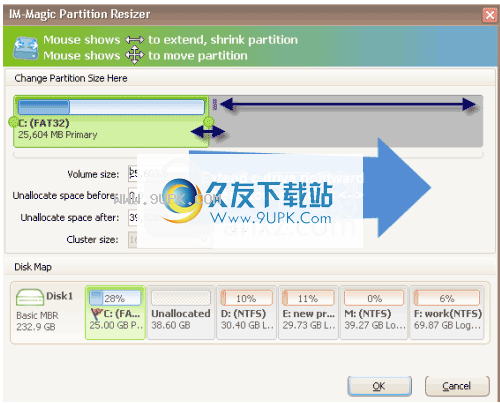Select the D: (NTFS) 30.40 GB partition
Viewport: 500px width, 403px height.
(246, 312)
